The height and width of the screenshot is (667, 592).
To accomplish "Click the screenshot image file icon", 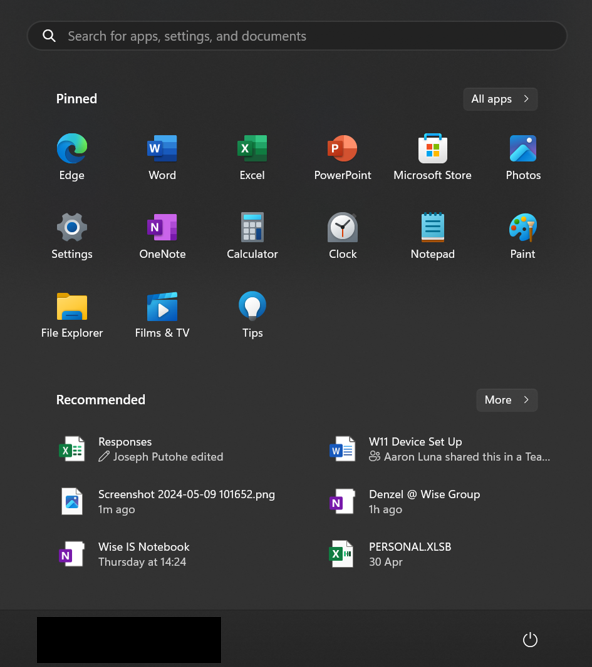I will (x=72, y=502).
